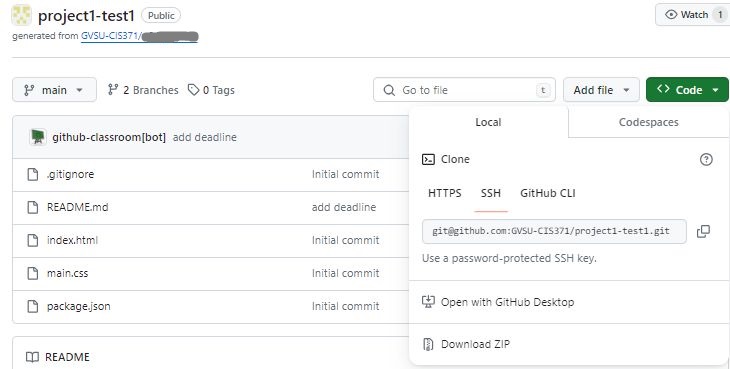Open the clone help question mark icon

click(706, 160)
